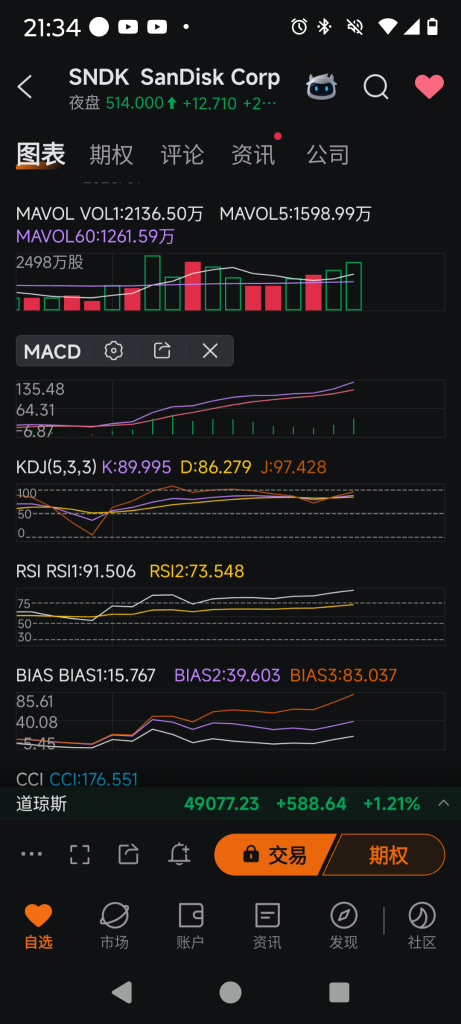Open 市场 in bottom navigation

(114, 926)
